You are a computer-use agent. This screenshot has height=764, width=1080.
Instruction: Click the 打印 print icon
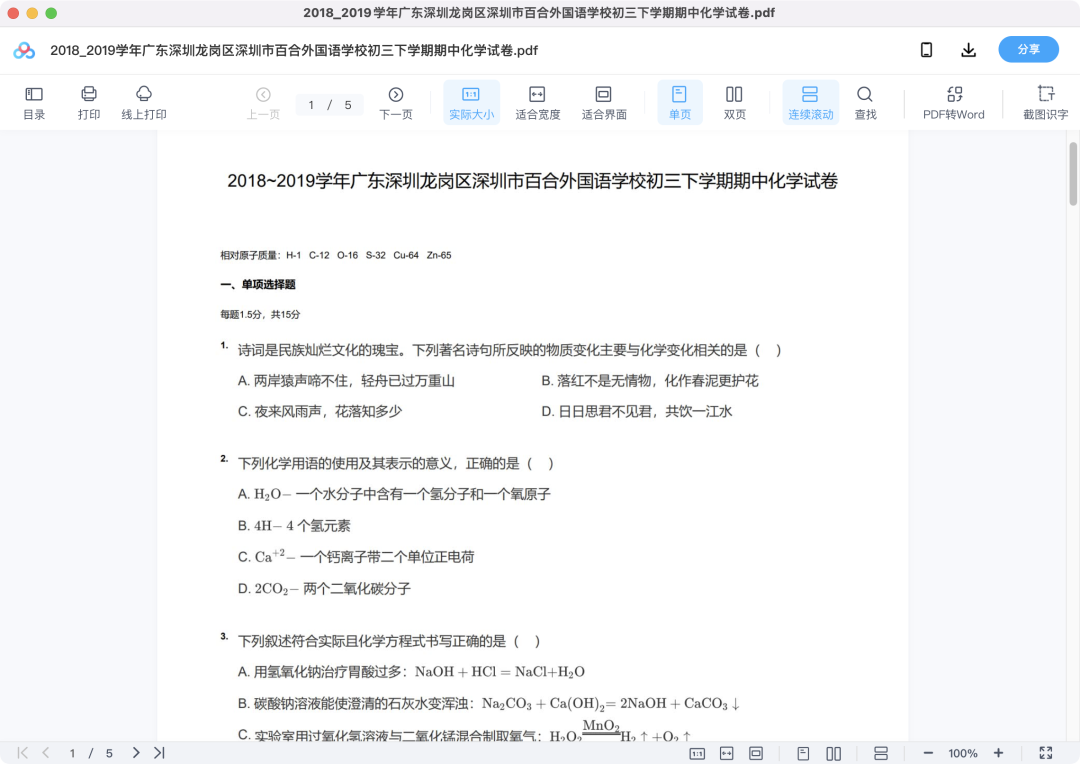[x=89, y=103]
